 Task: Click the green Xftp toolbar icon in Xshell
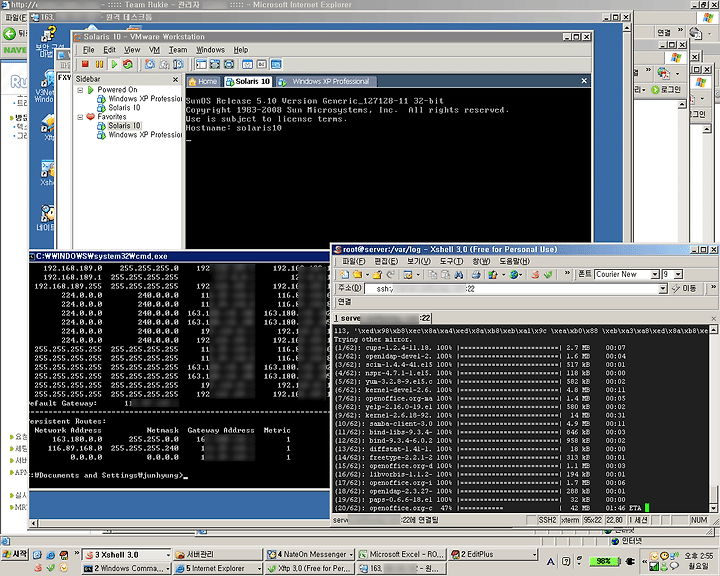coord(548,275)
